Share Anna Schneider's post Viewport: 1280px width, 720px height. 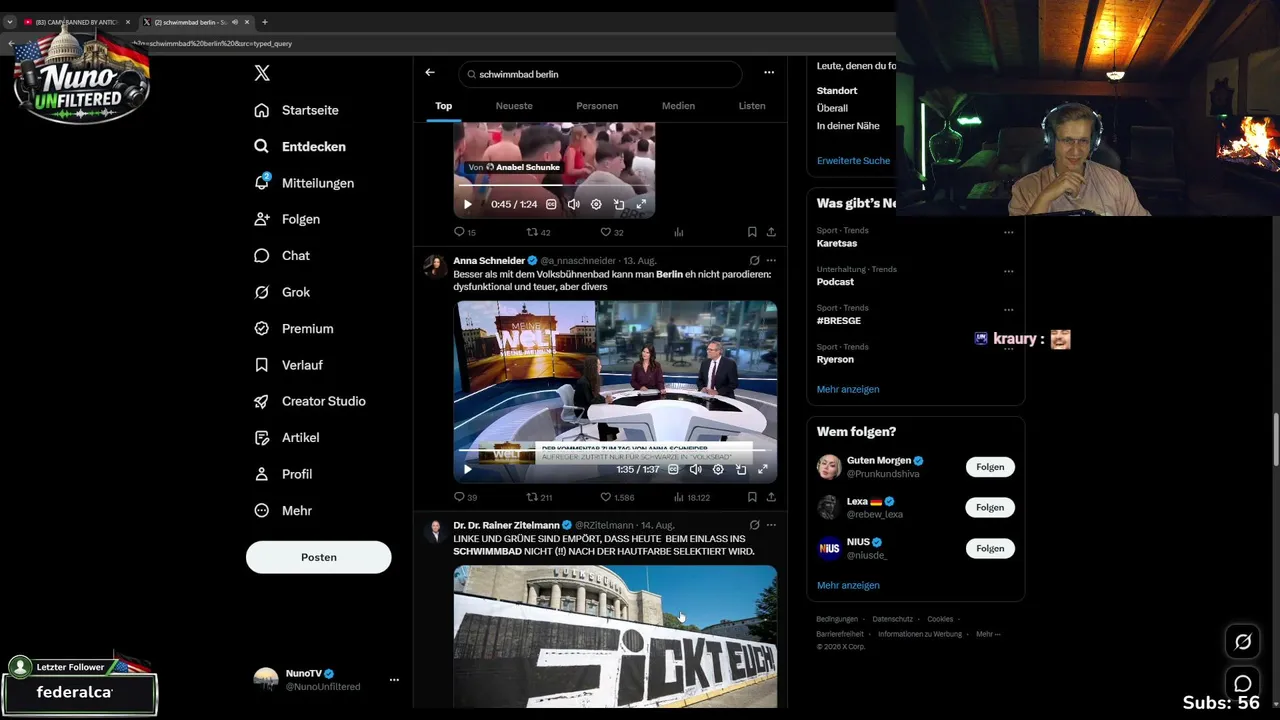771,497
